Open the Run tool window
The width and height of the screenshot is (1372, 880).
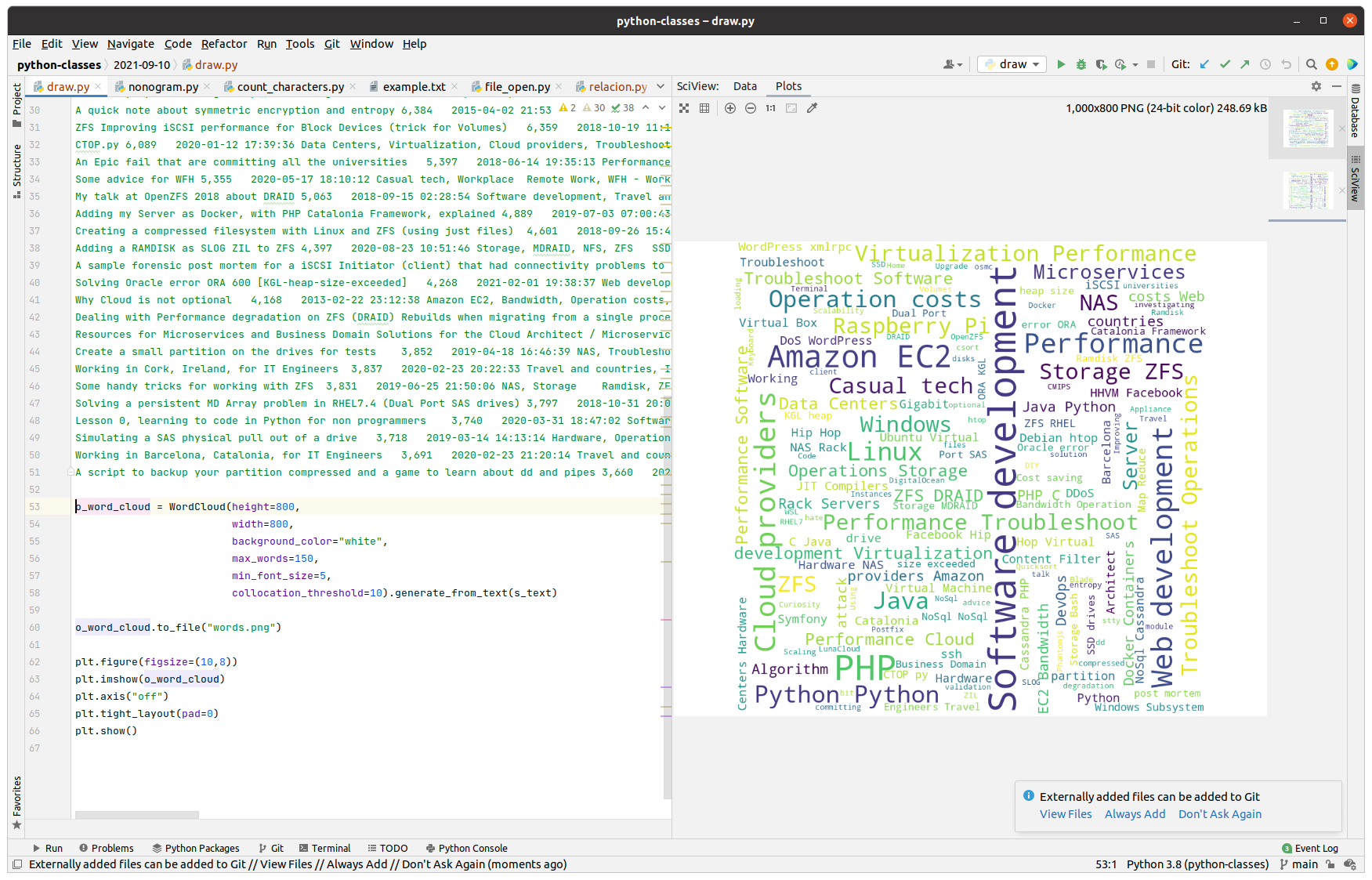click(x=47, y=848)
